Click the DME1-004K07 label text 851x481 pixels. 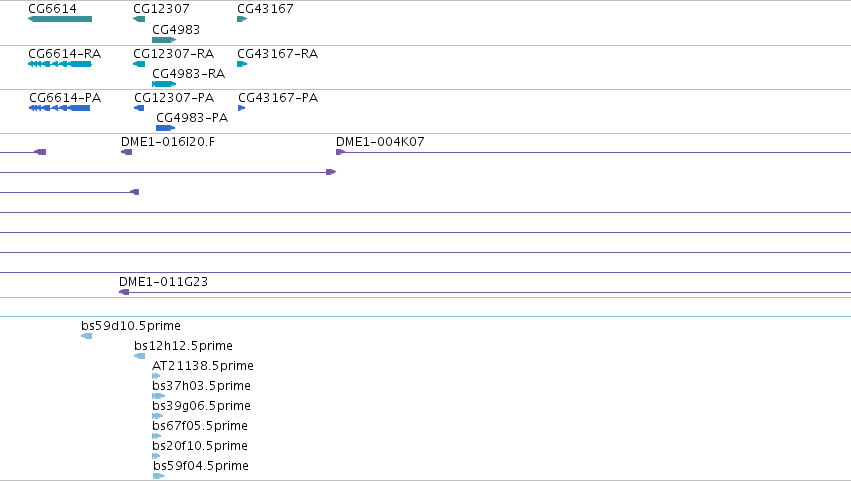click(380, 142)
